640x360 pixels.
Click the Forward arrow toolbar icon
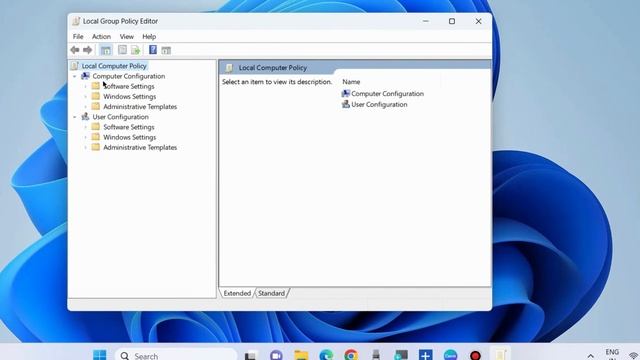click(x=87, y=50)
